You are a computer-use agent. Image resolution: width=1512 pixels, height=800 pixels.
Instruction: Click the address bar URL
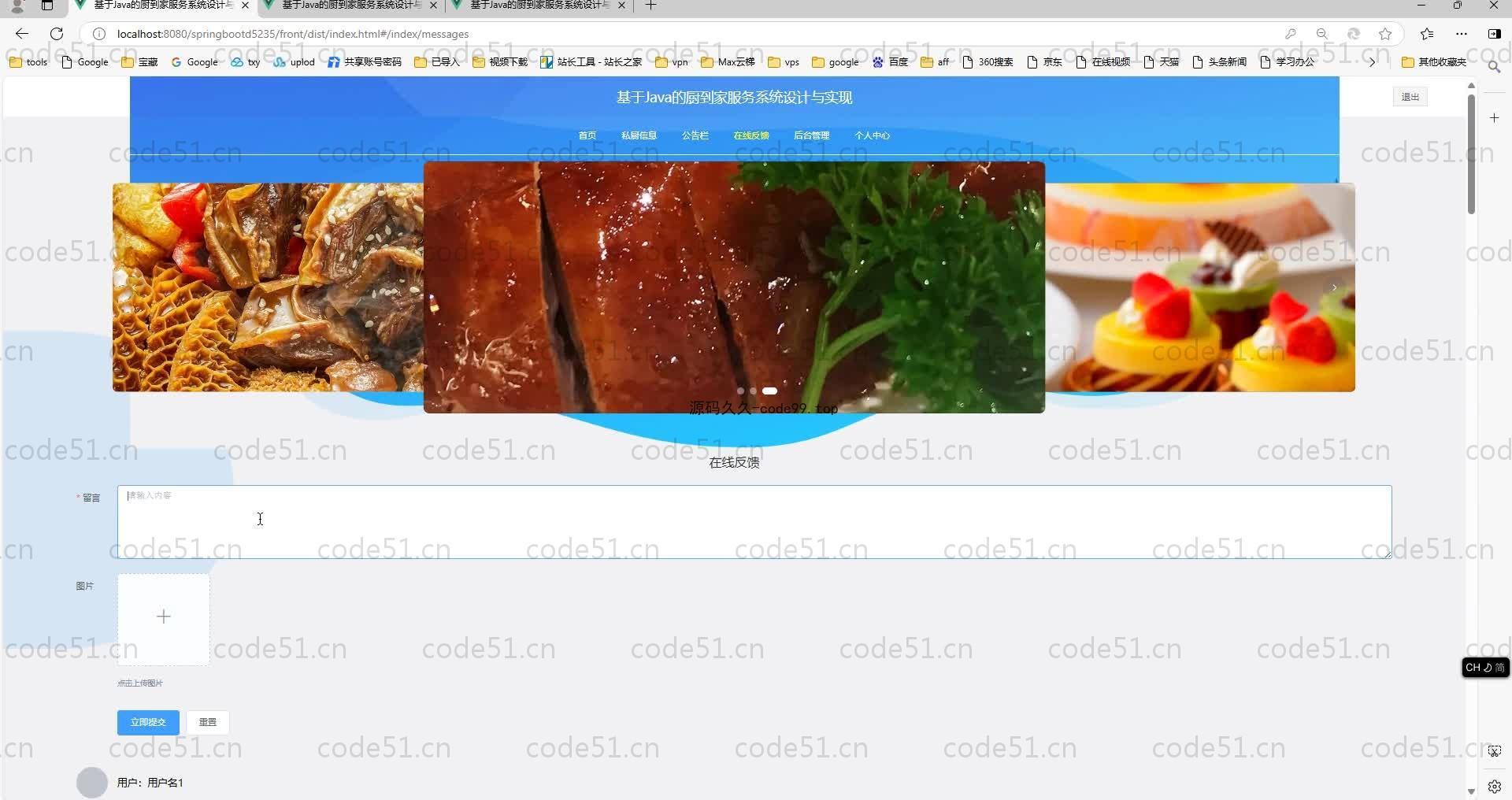(x=293, y=34)
